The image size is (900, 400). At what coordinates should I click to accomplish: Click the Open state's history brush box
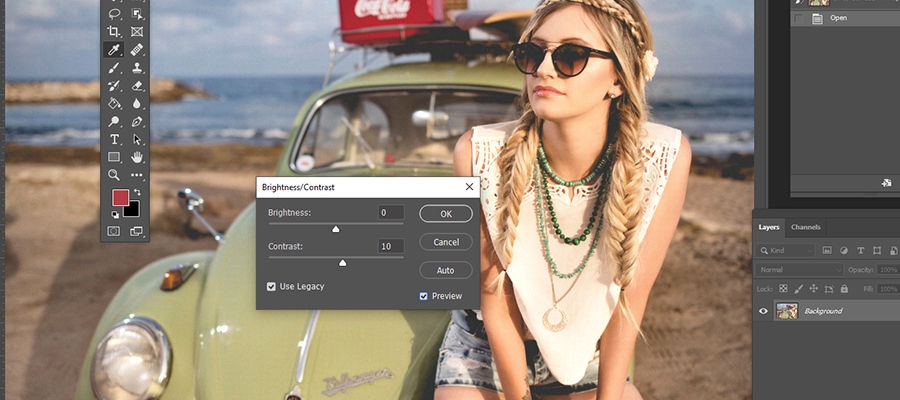[798, 18]
